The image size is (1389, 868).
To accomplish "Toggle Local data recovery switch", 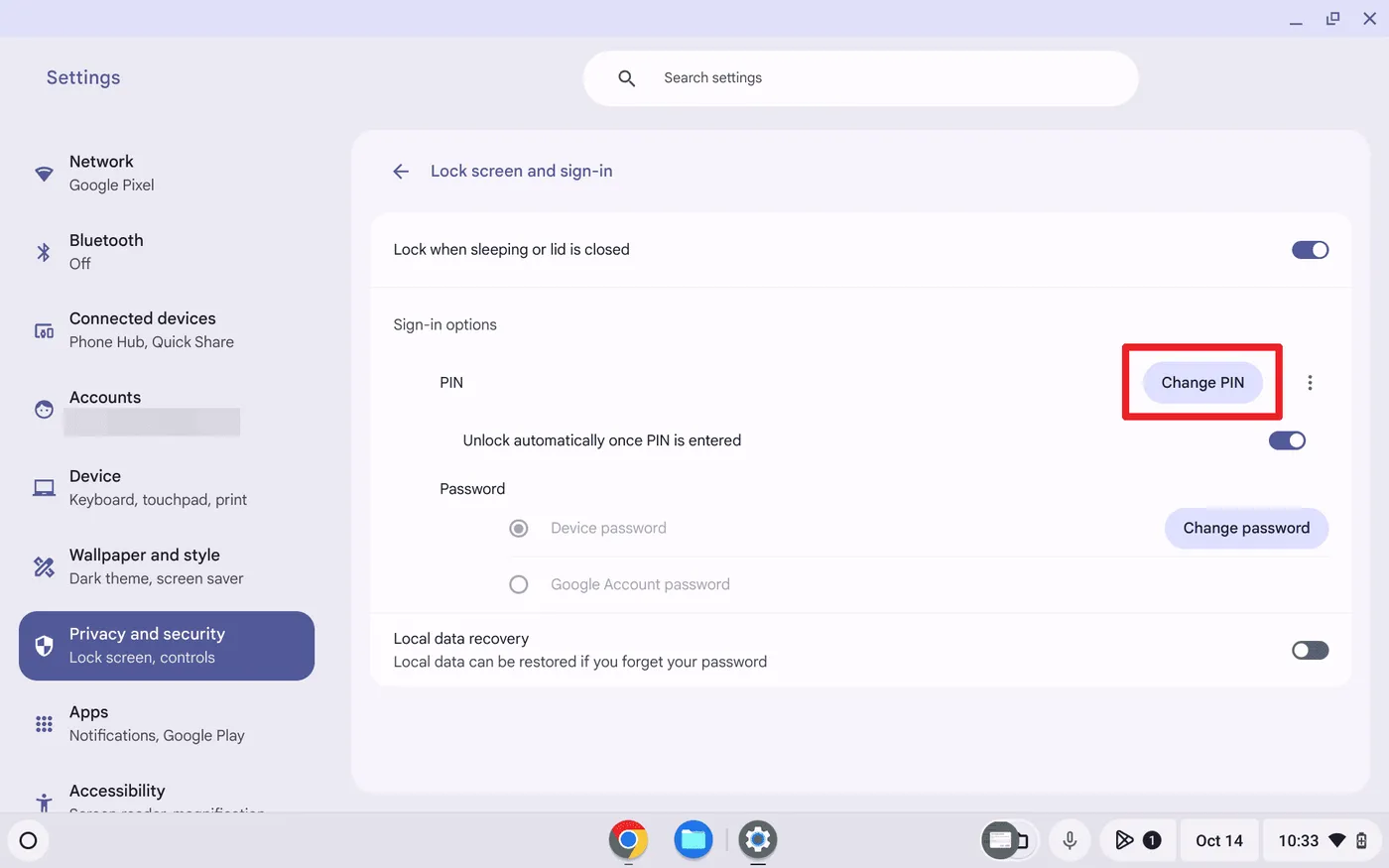I will click(x=1310, y=651).
